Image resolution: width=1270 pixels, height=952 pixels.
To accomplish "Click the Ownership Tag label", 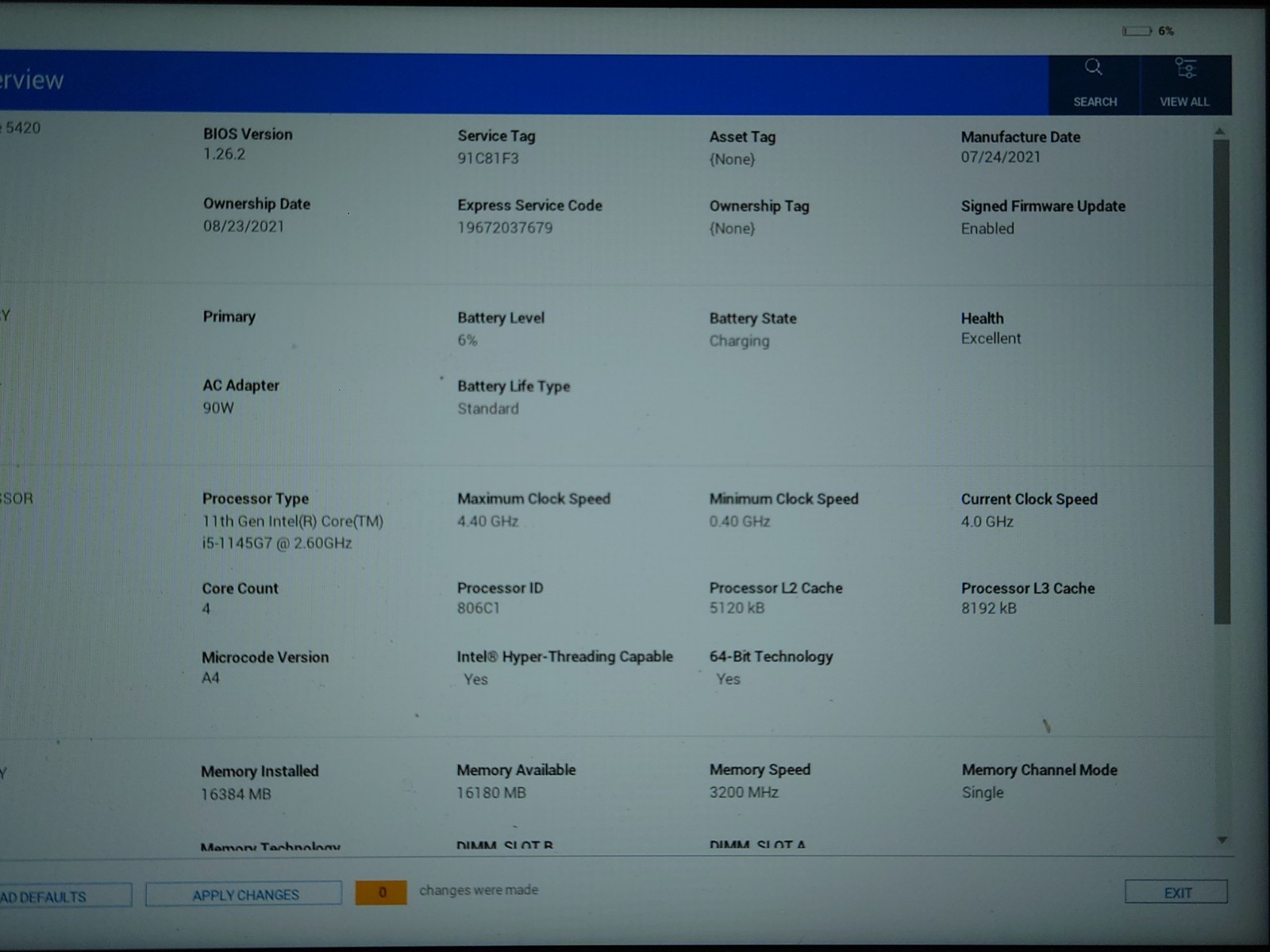I will (x=759, y=206).
